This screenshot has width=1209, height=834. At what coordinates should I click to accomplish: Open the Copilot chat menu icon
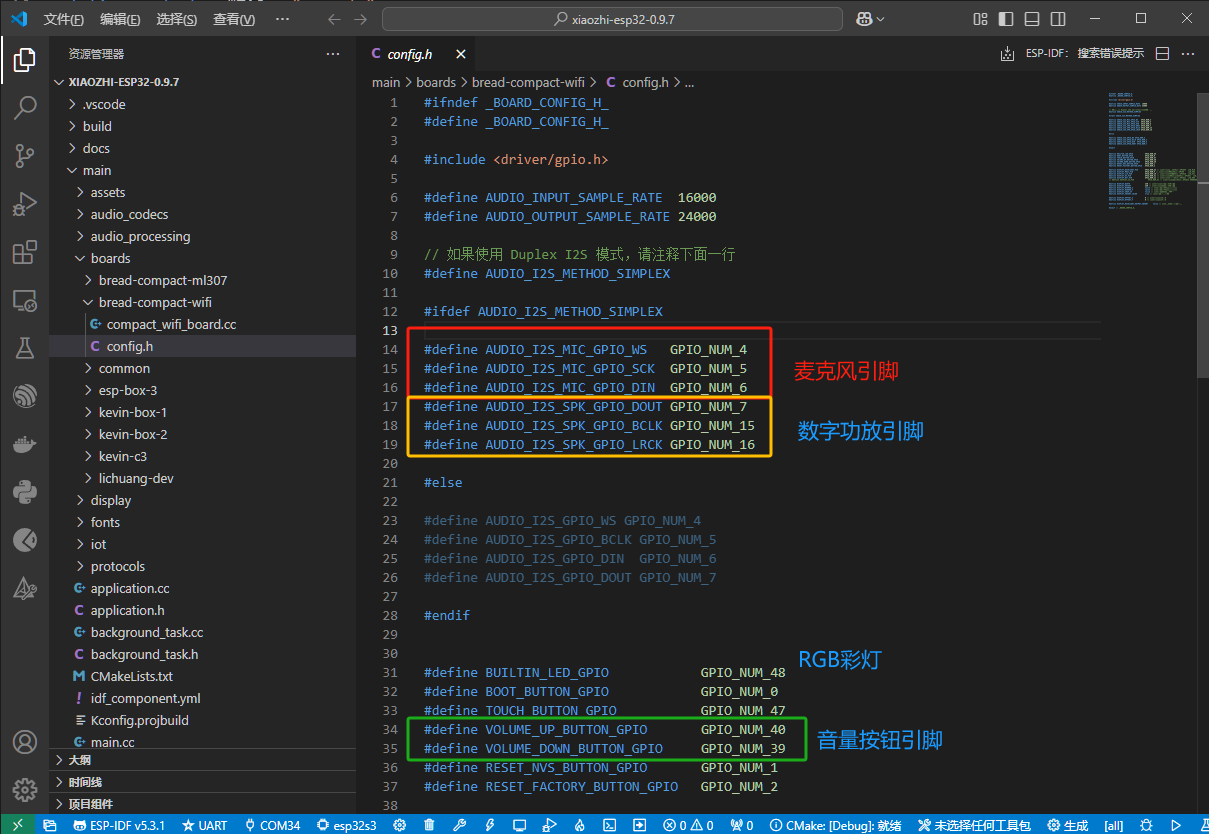point(865,19)
